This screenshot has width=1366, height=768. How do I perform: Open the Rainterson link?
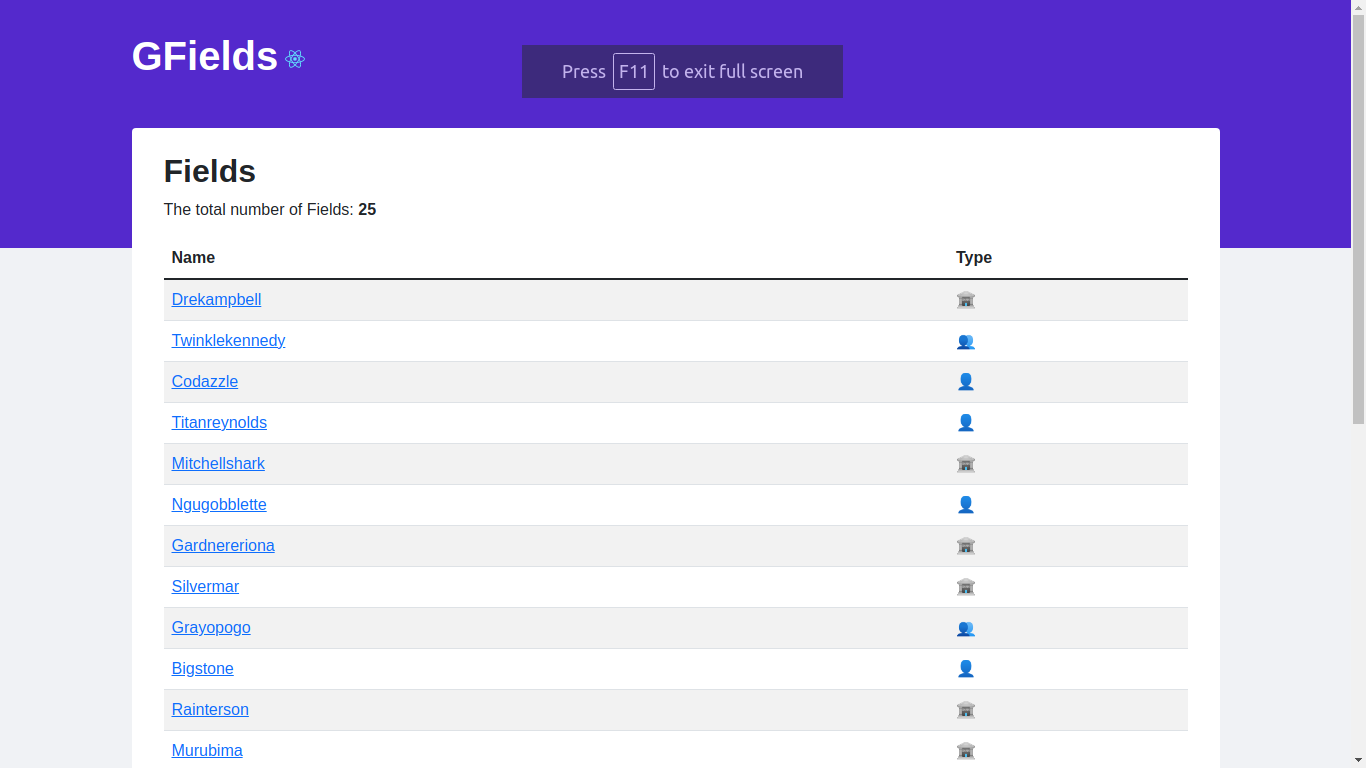click(210, 710)
